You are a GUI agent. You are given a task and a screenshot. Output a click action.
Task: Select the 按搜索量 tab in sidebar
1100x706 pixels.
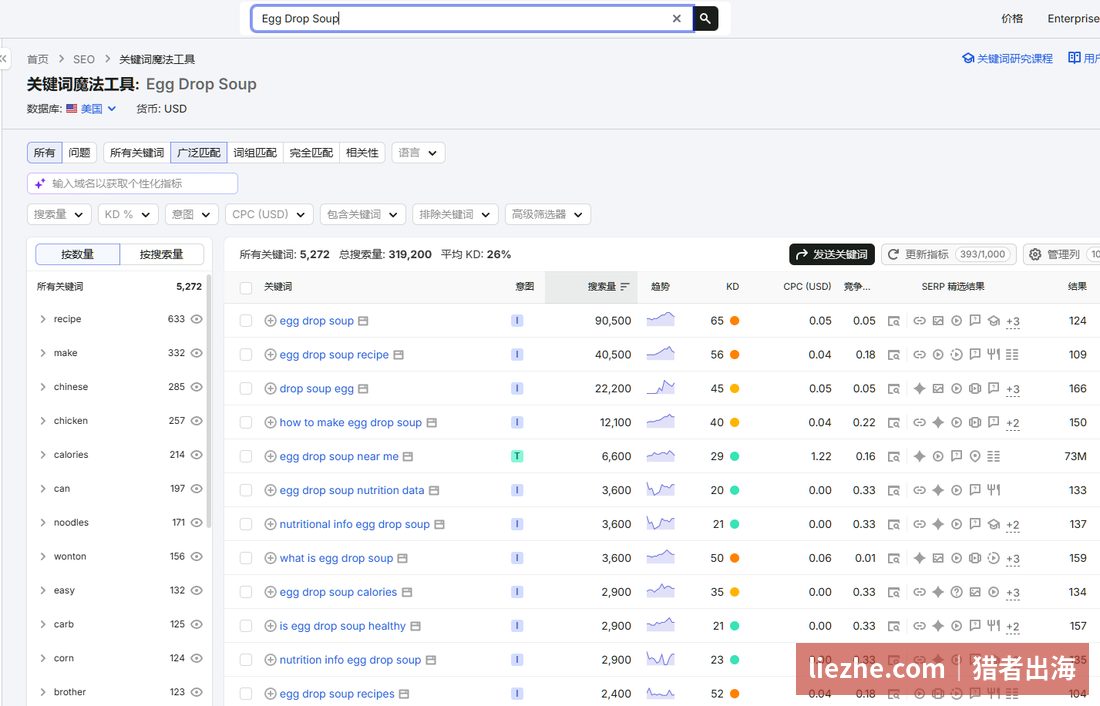(161, 254)
